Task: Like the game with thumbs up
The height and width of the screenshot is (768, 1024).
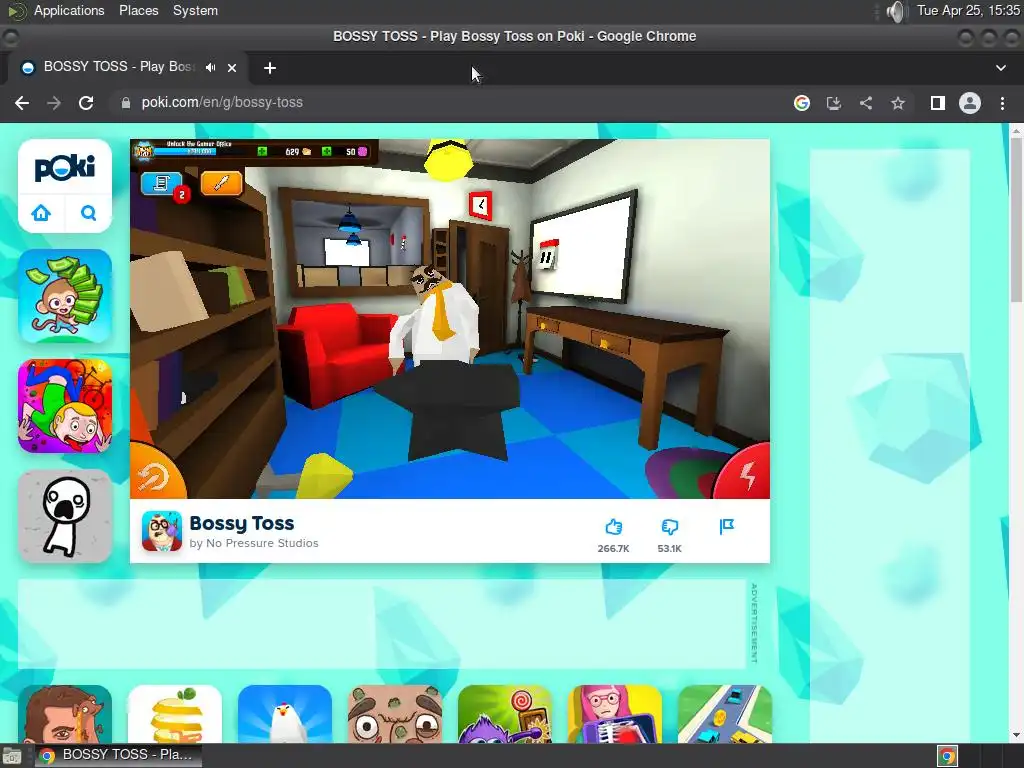Action: pos(613,527)
